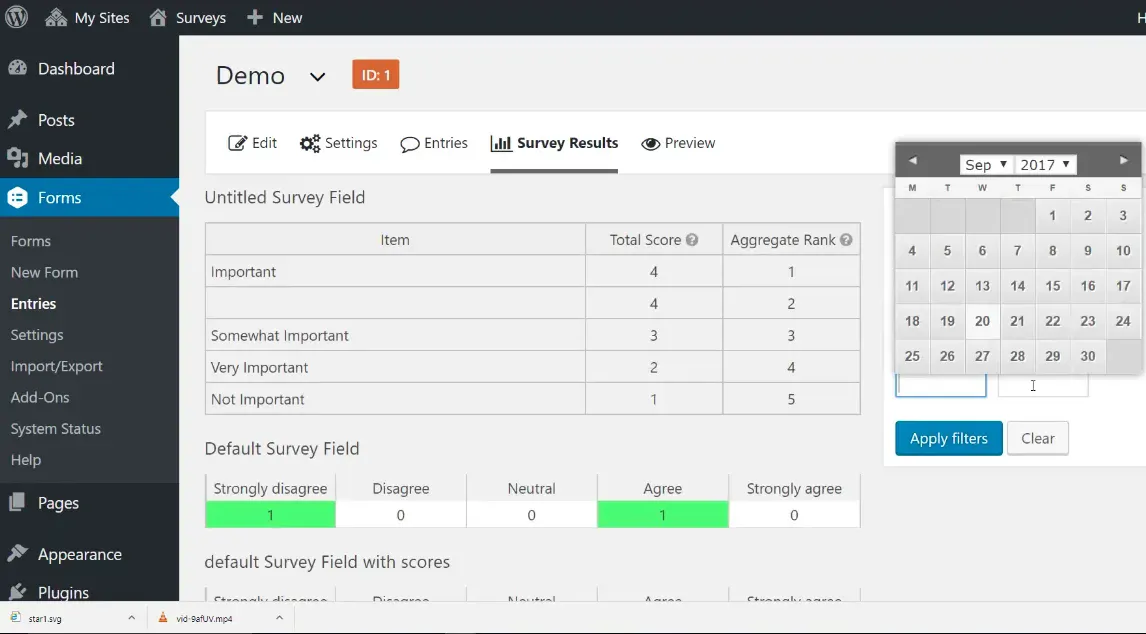Viewport: 1146px width, 634px height.
Task: Open the year dropdown showing 2017
Action: click(1046, 165)
